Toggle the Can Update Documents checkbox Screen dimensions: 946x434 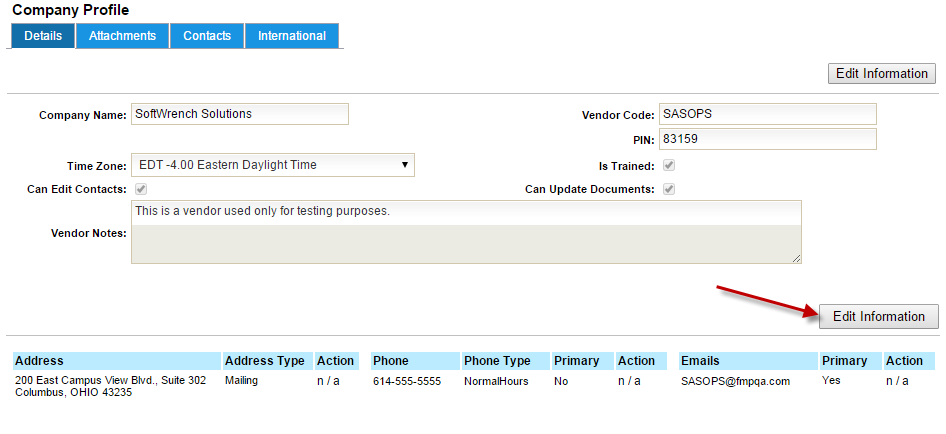pyautogui.click(x=668, y=189)
